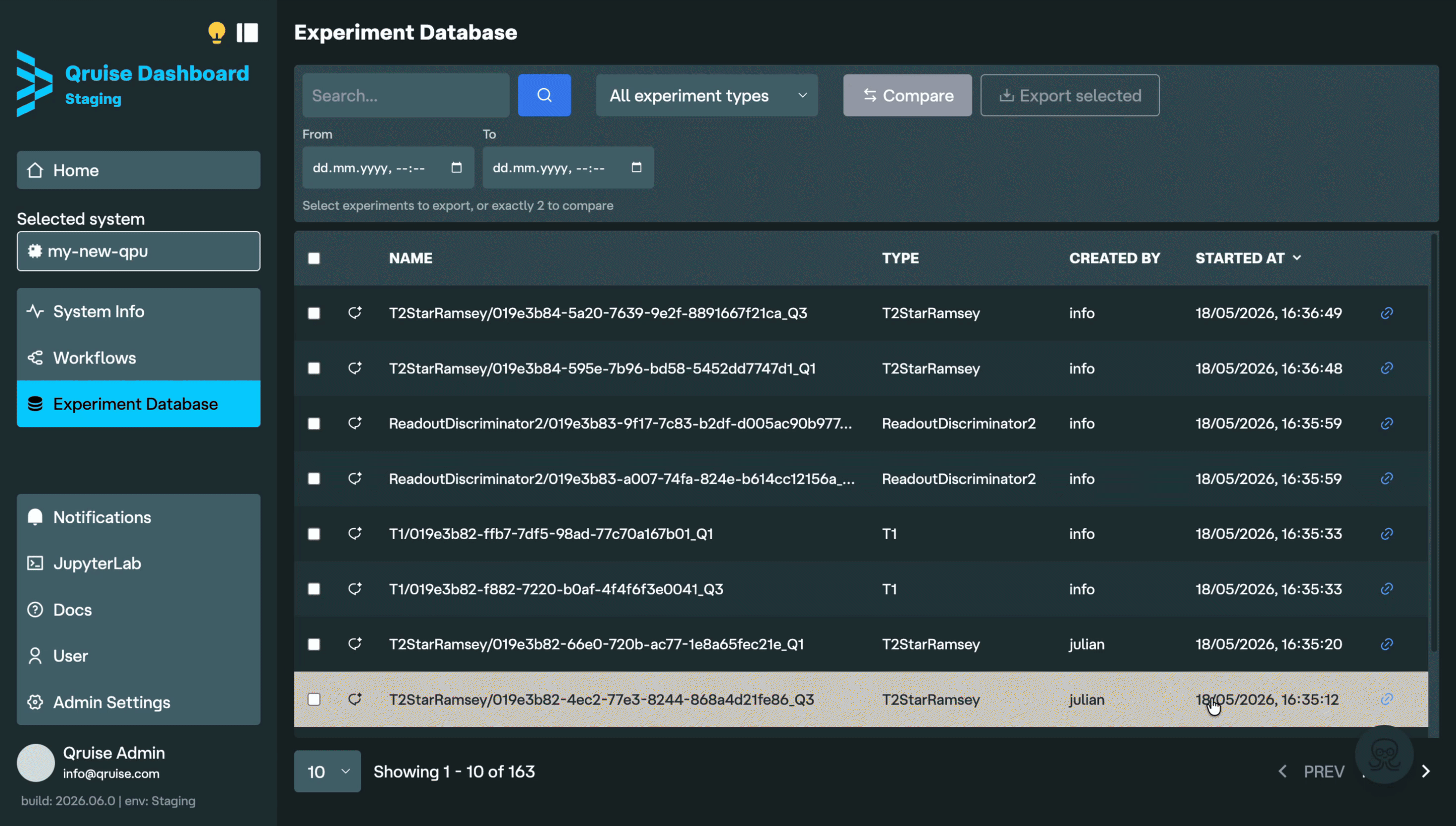This screenshot has width=1456, height=826.
Task: Click the CREATED BY column header
Action: click(x=1114, y=258)
